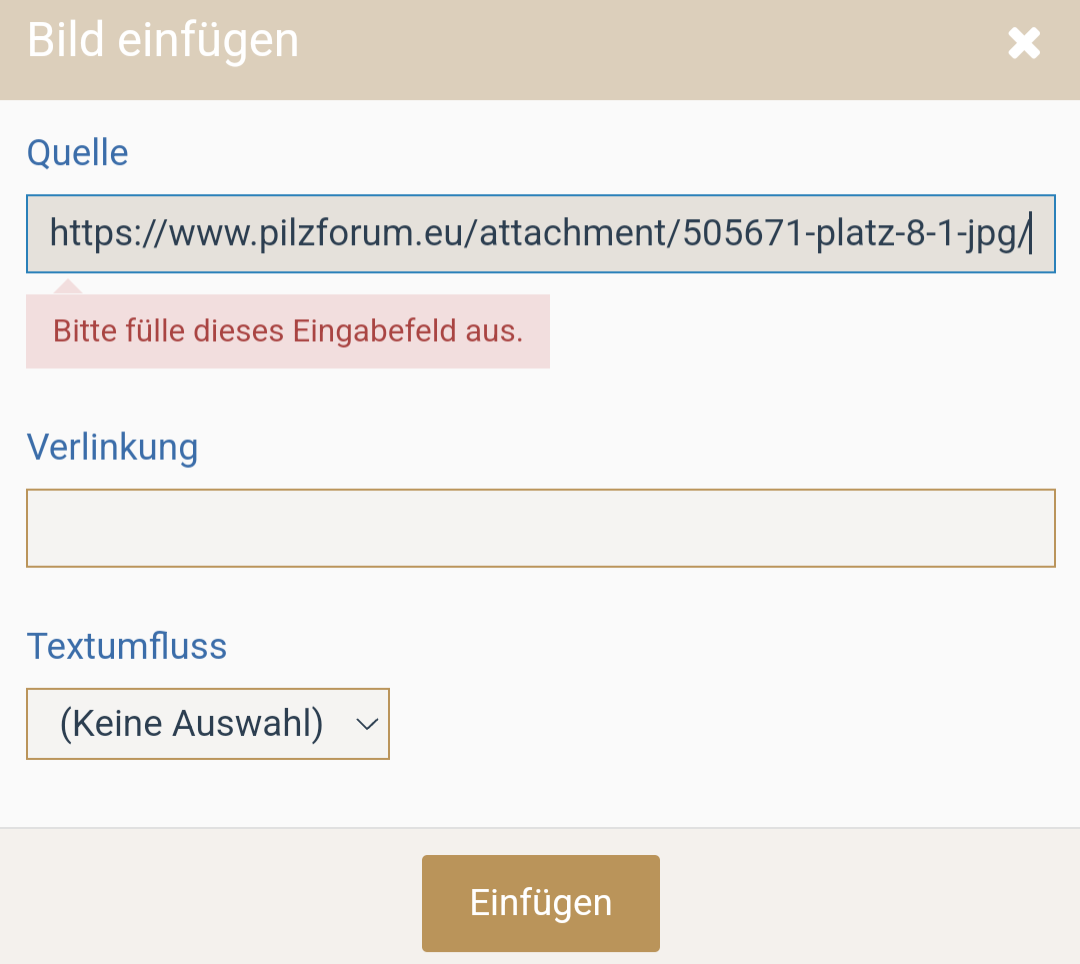Click the Bild einfügen dialog title
1080x964 pixels.
(163, 42)
